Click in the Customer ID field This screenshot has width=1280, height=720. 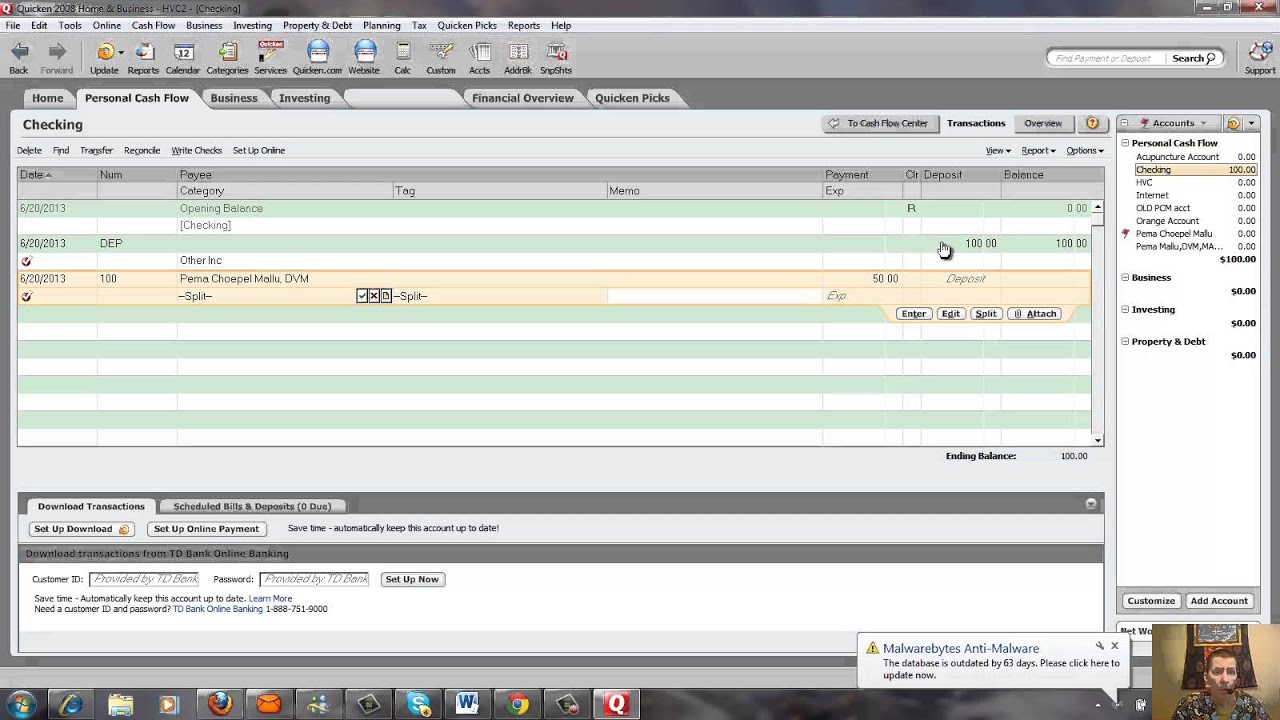[144, 579]
